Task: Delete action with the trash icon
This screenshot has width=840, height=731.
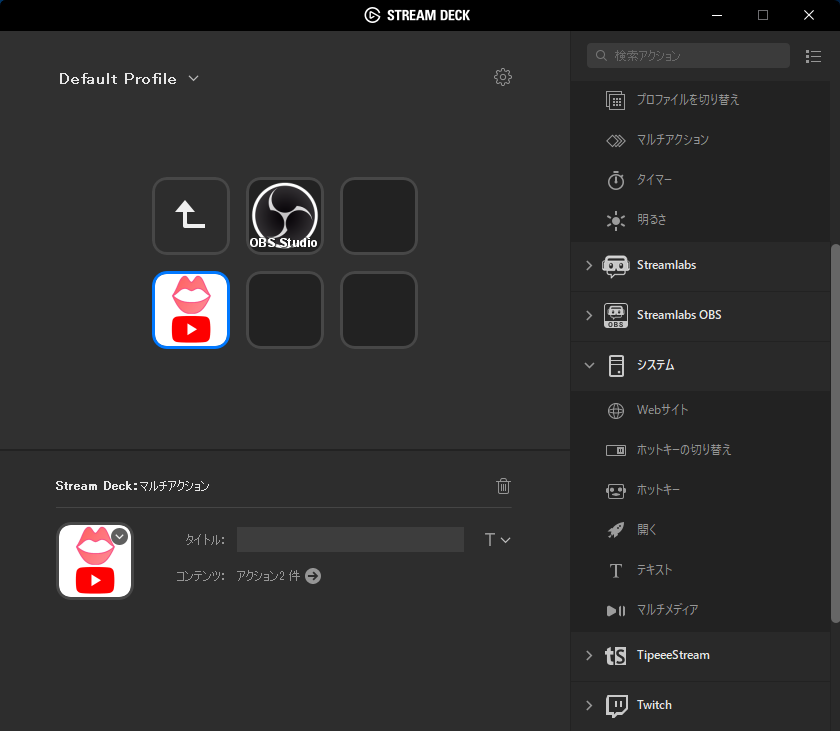Action: (503, 486)
